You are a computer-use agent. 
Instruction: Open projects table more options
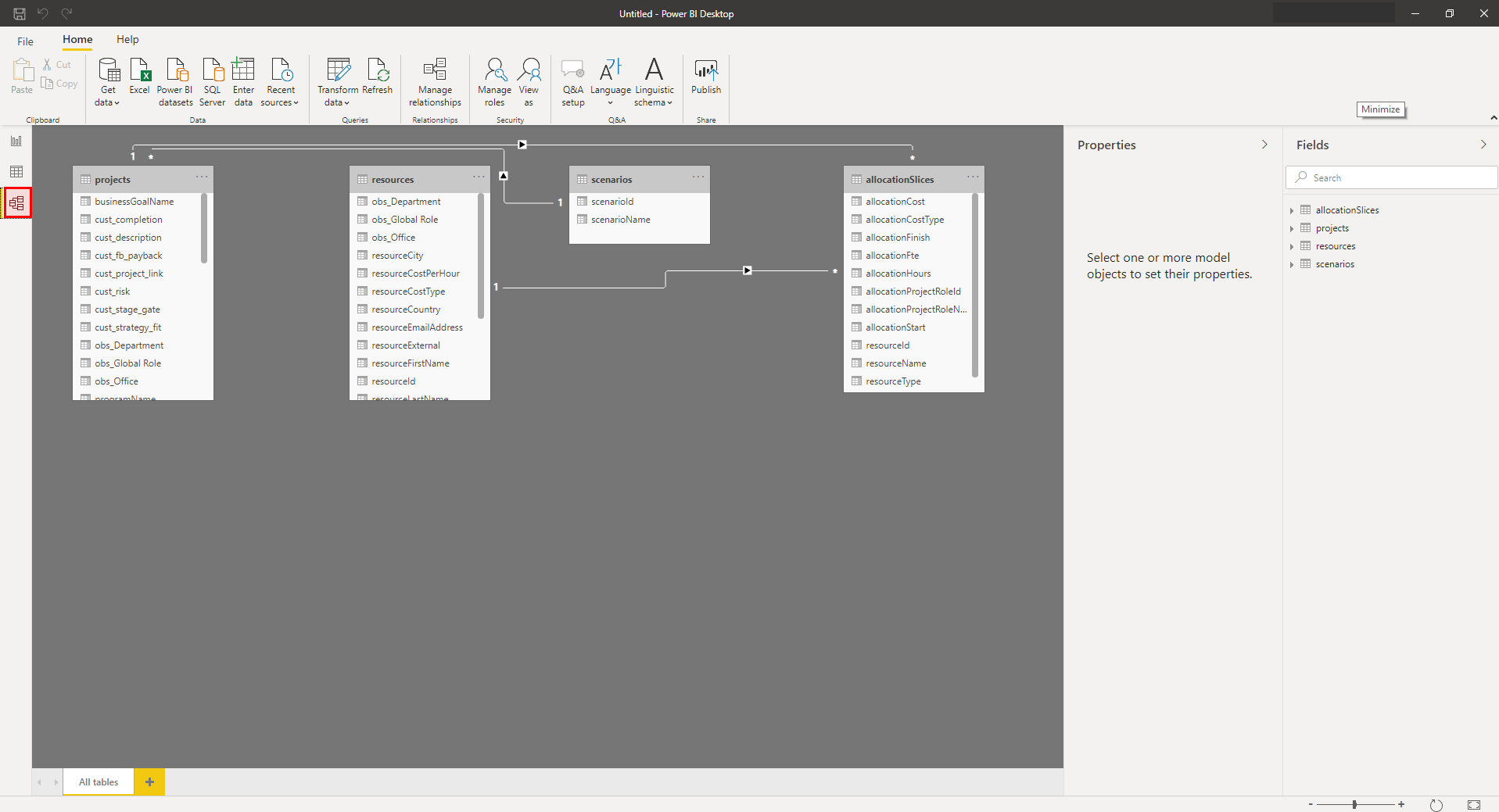(x=202, y=177)
